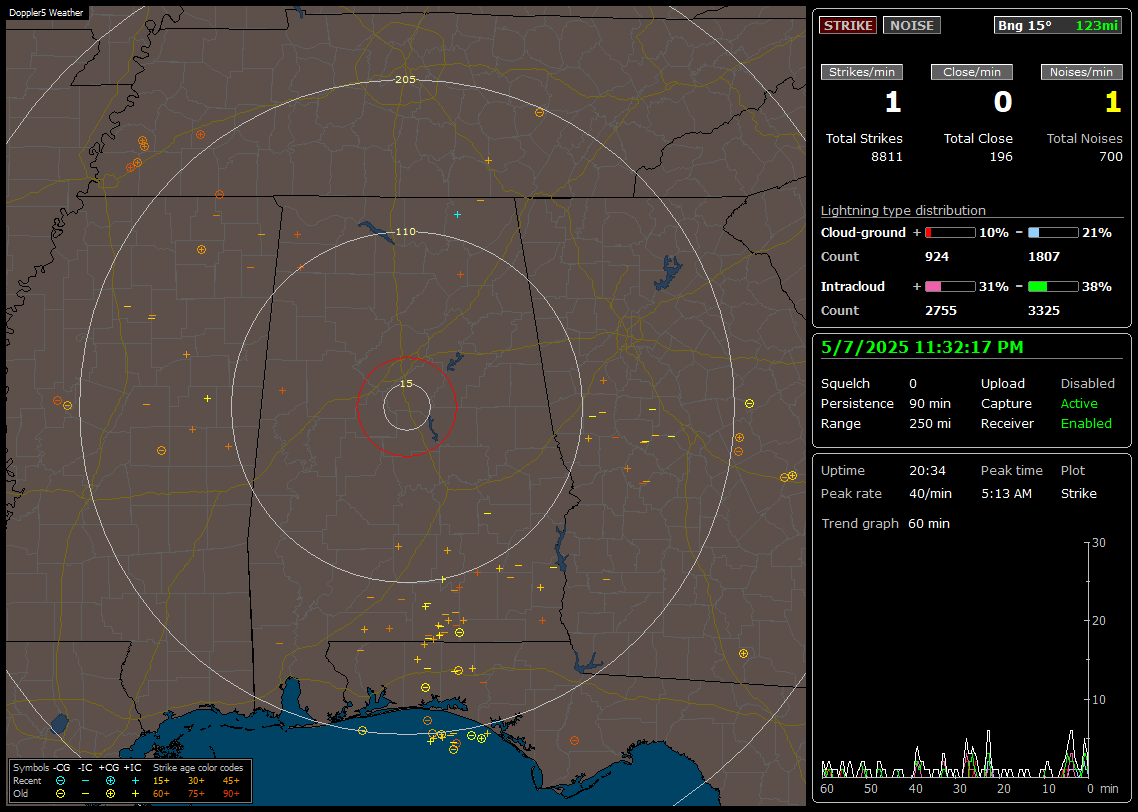Click the yellow old -CG legend symbol
The height and width of the screenshot is (812, 1138).
click(60, 794)
